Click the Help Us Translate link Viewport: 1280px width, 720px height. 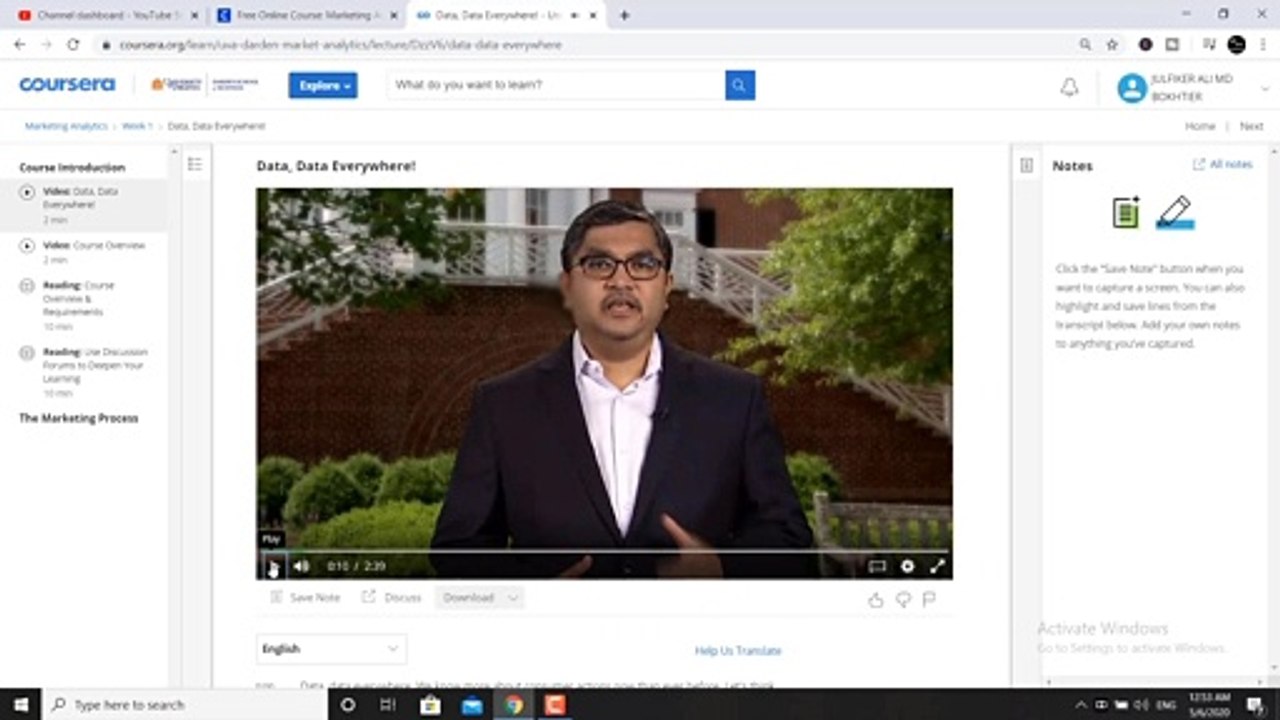point(738,651)
